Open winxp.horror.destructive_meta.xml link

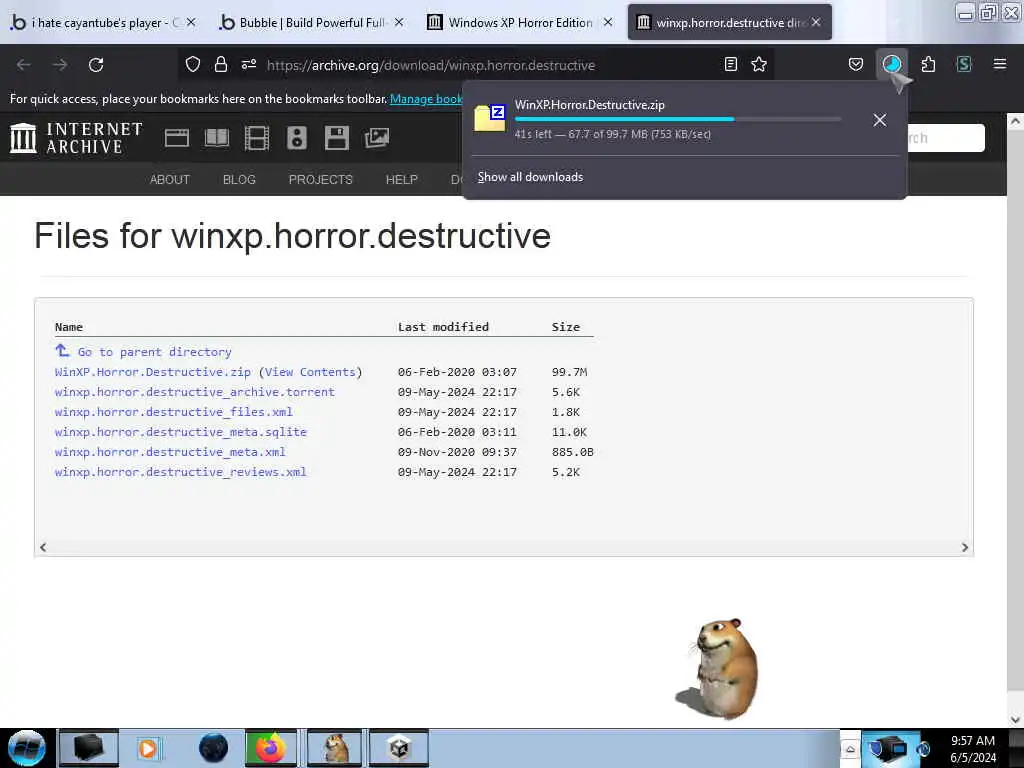170,452
